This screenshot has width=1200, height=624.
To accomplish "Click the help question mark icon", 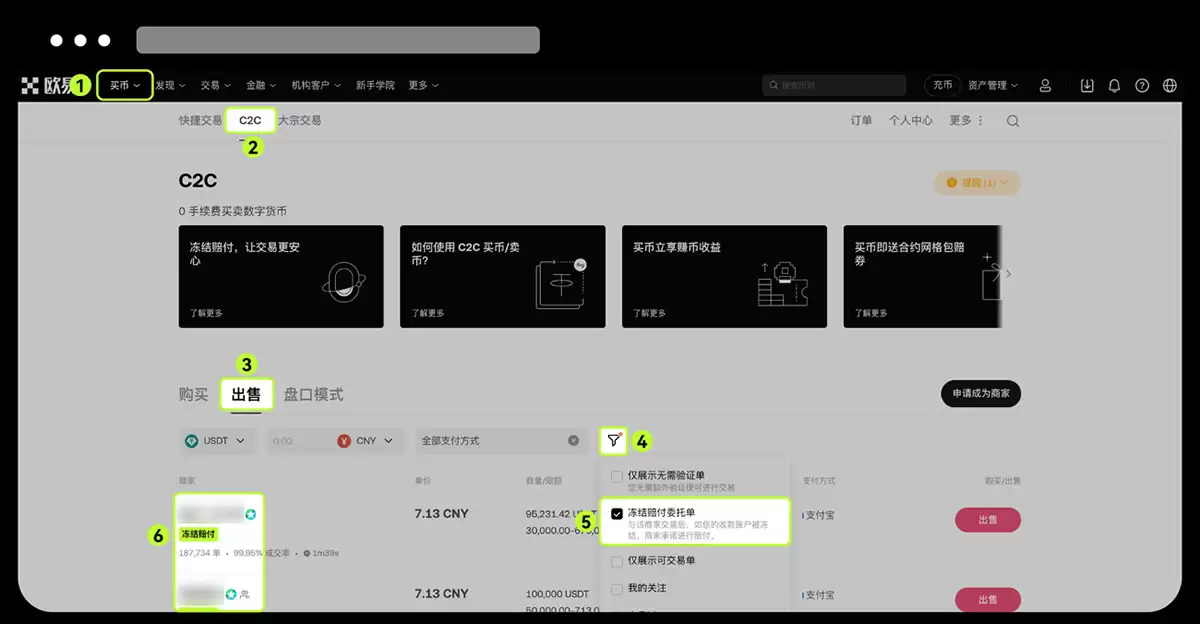I will coord(1142,85).
